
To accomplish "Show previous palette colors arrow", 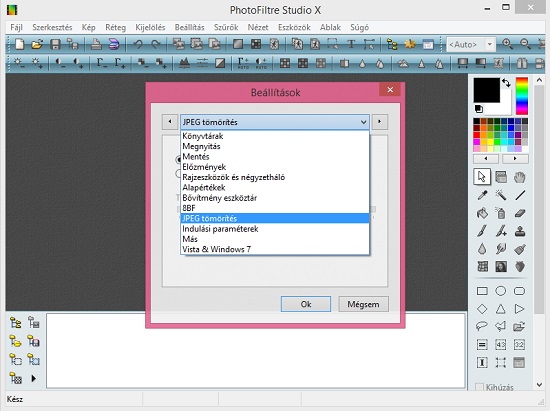I will tap(486, 159).
